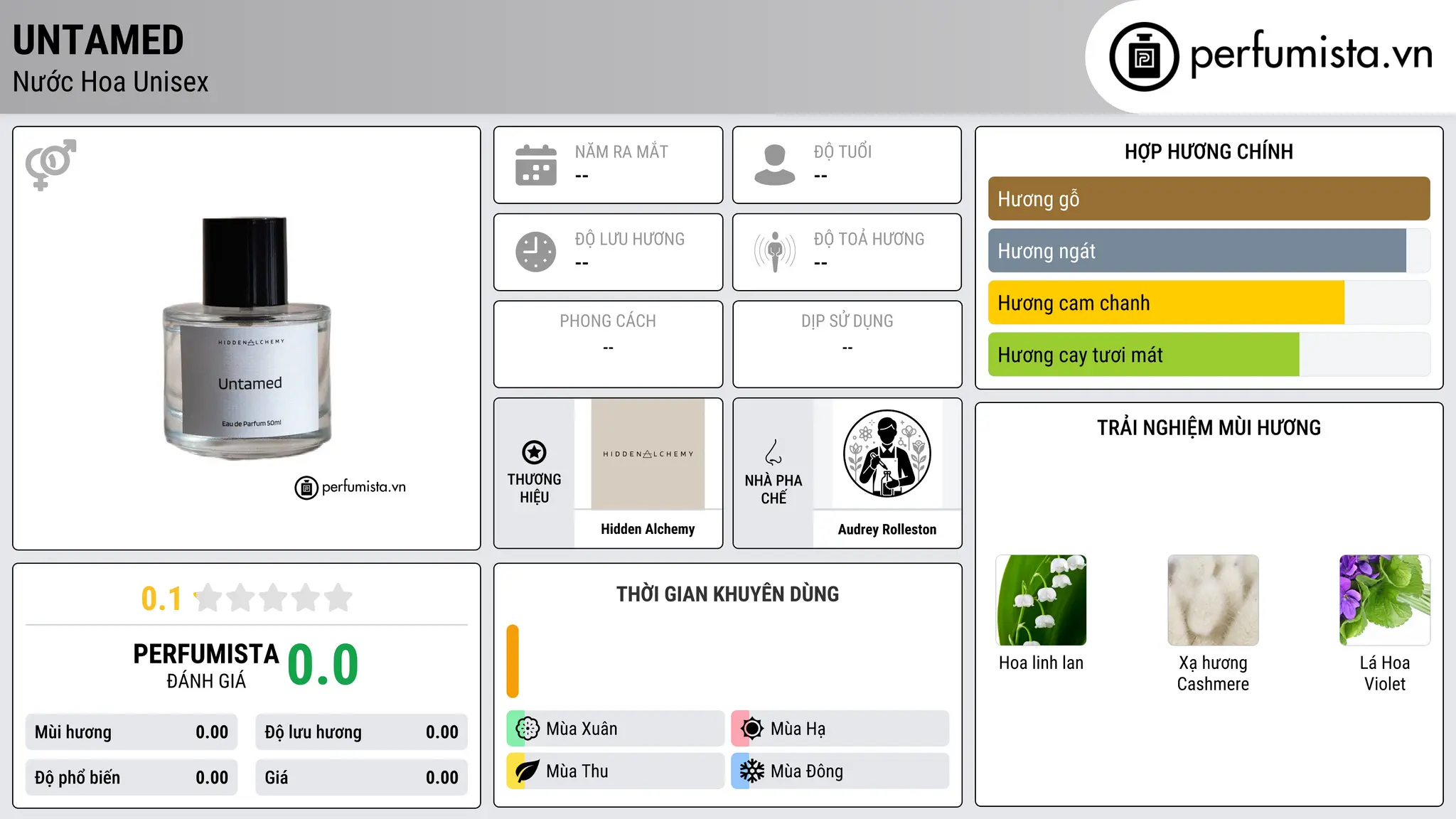1456x819 pixels.
Task: Click the Hương cay tươi mát accord bar
Action: point(1209,355)
